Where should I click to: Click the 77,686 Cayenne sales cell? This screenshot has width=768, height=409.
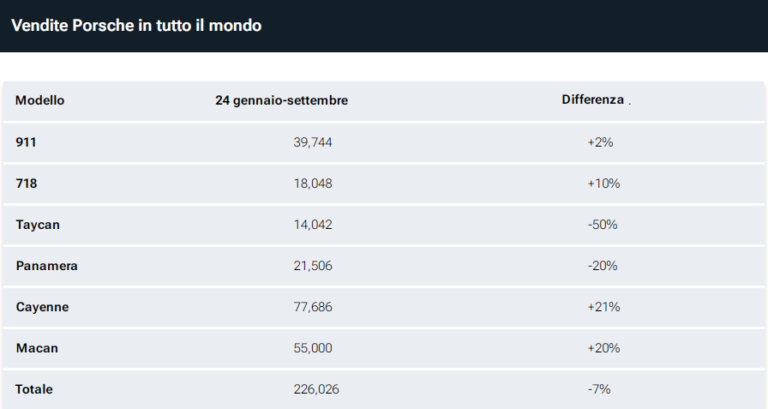(x=312, y=306)
